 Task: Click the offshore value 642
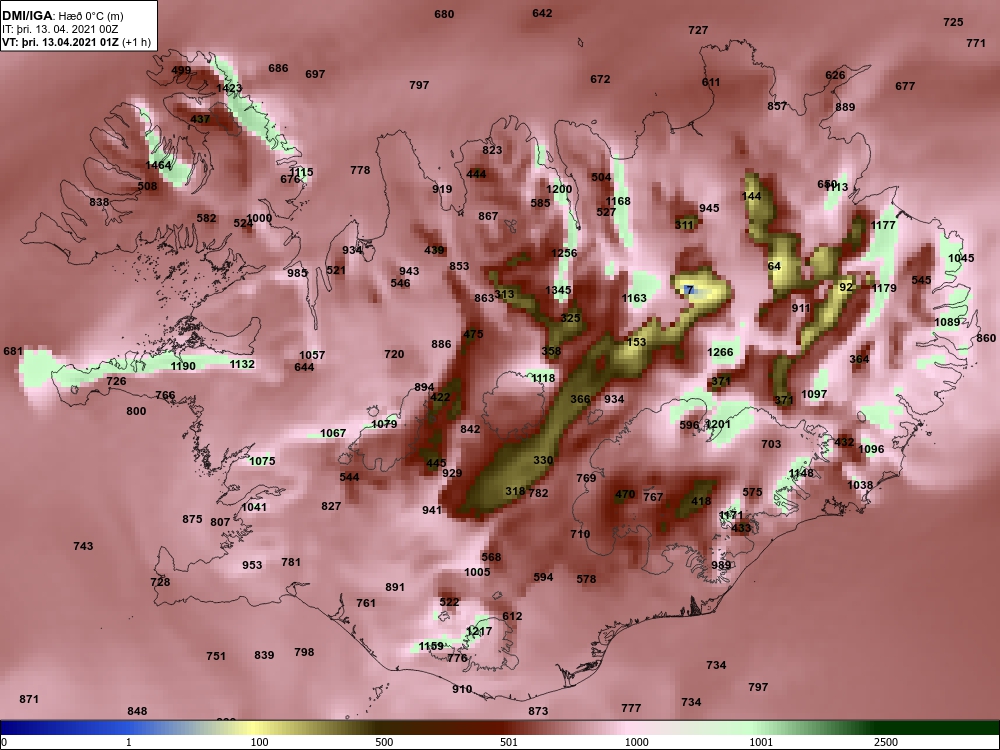pyautogui.click(x=542, y=13)
